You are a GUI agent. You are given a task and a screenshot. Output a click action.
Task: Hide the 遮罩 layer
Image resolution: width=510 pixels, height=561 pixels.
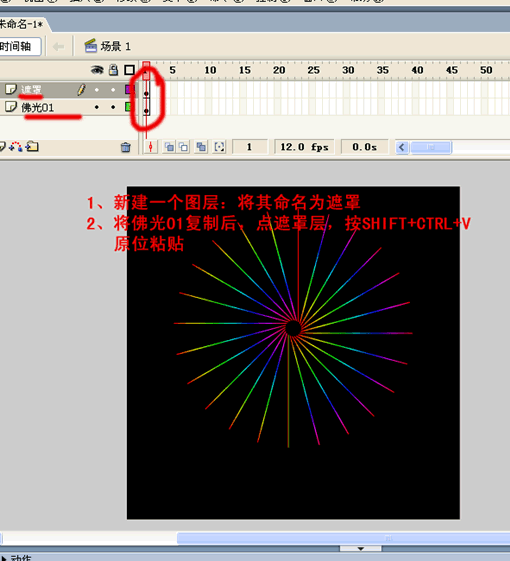pos(97,90)
